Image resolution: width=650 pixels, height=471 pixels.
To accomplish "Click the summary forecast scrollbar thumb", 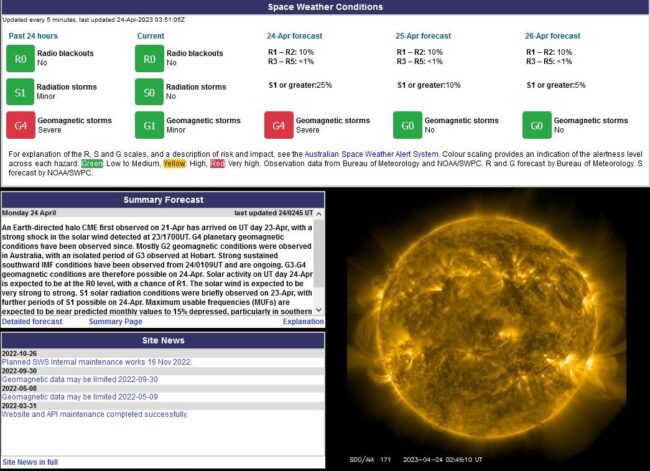I will pyautogui.click(x=319, y=254).
